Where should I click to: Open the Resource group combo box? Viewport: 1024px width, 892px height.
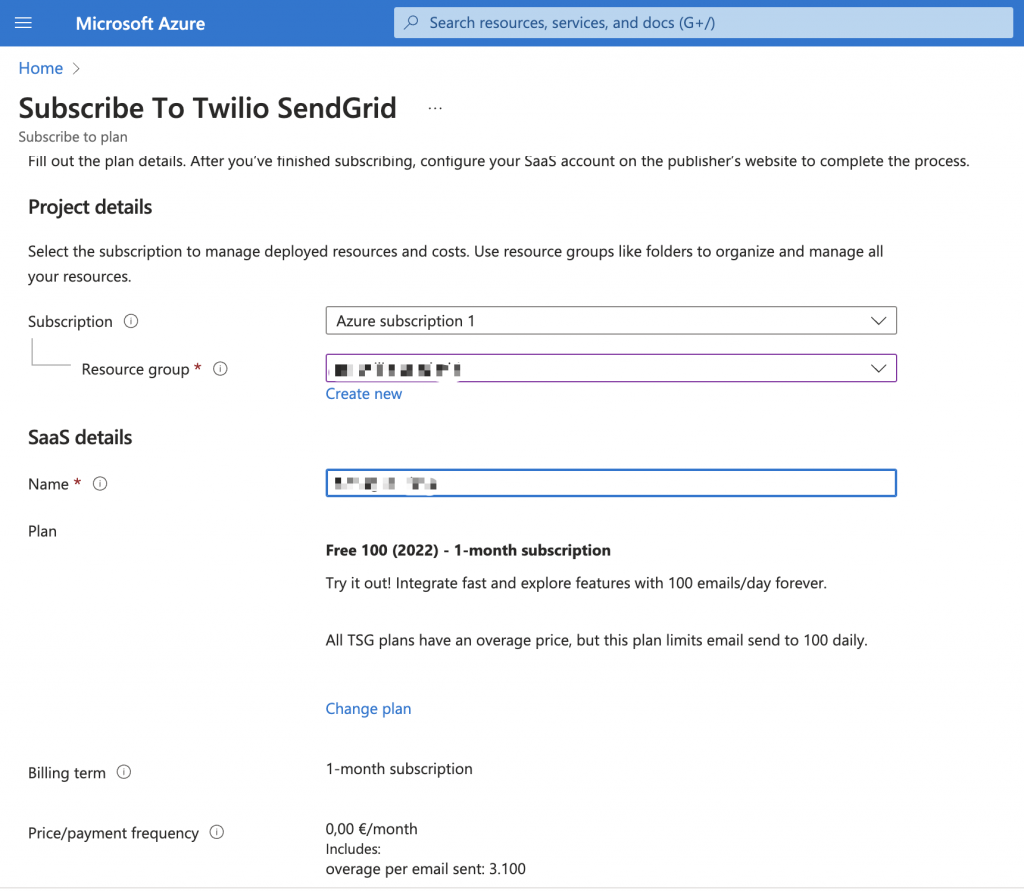click(x=611, y=369)
